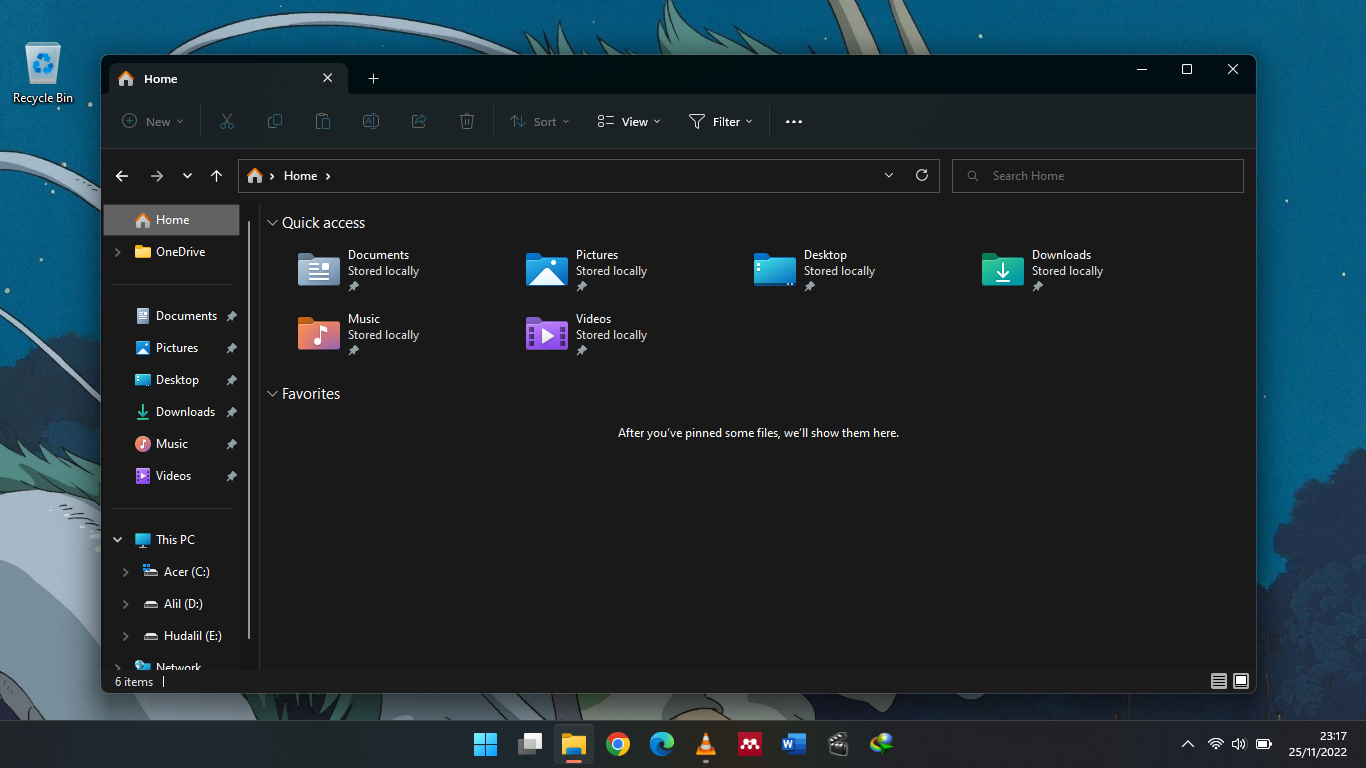Show hidden system tray icons
Image resolution: width=1366 pixels, height=768 pixels.
(1188, 744)
